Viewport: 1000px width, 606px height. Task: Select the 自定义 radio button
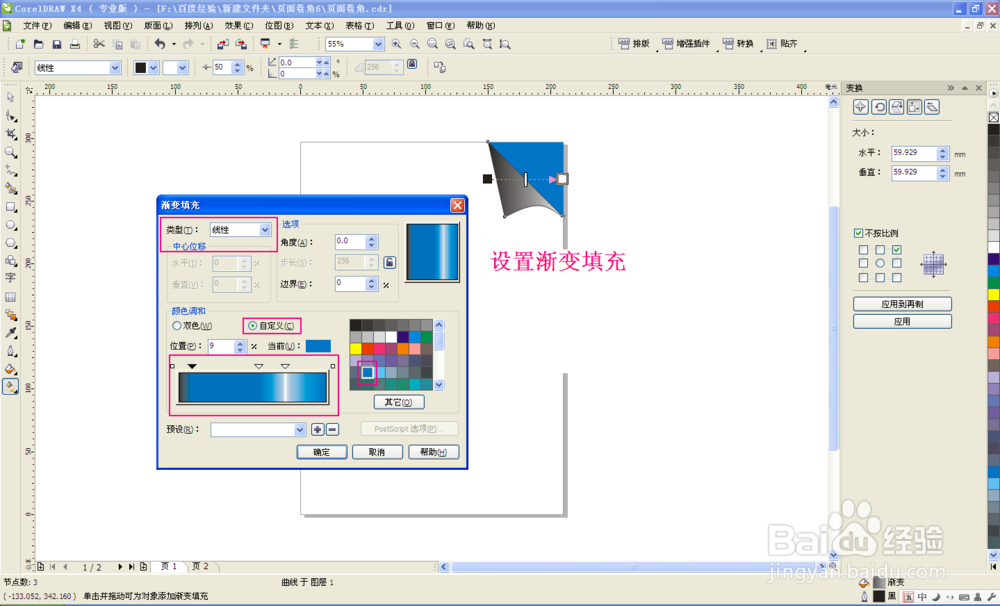(251, 325)
